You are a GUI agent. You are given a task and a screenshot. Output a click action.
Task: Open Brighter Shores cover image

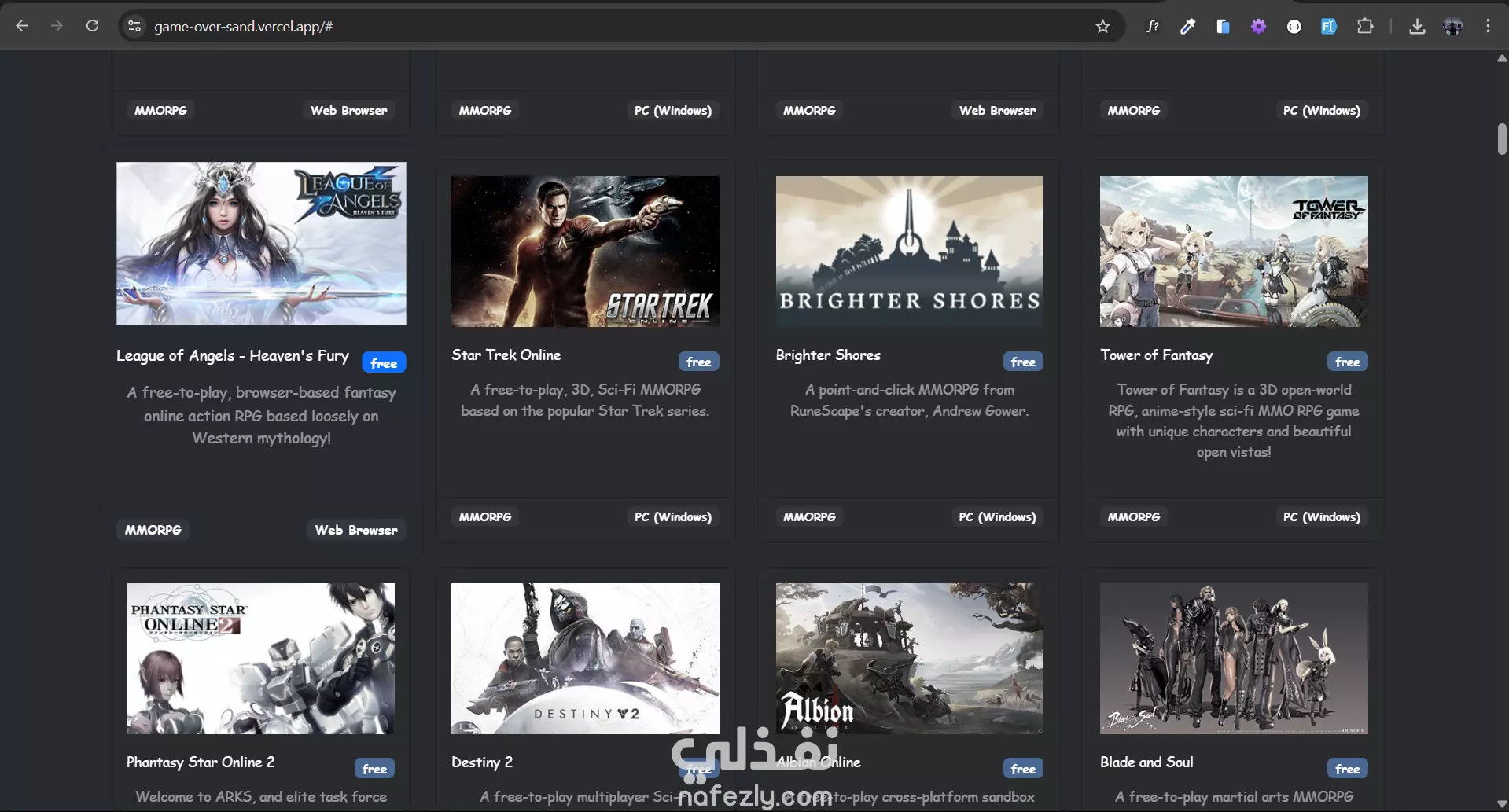[910, 252]
